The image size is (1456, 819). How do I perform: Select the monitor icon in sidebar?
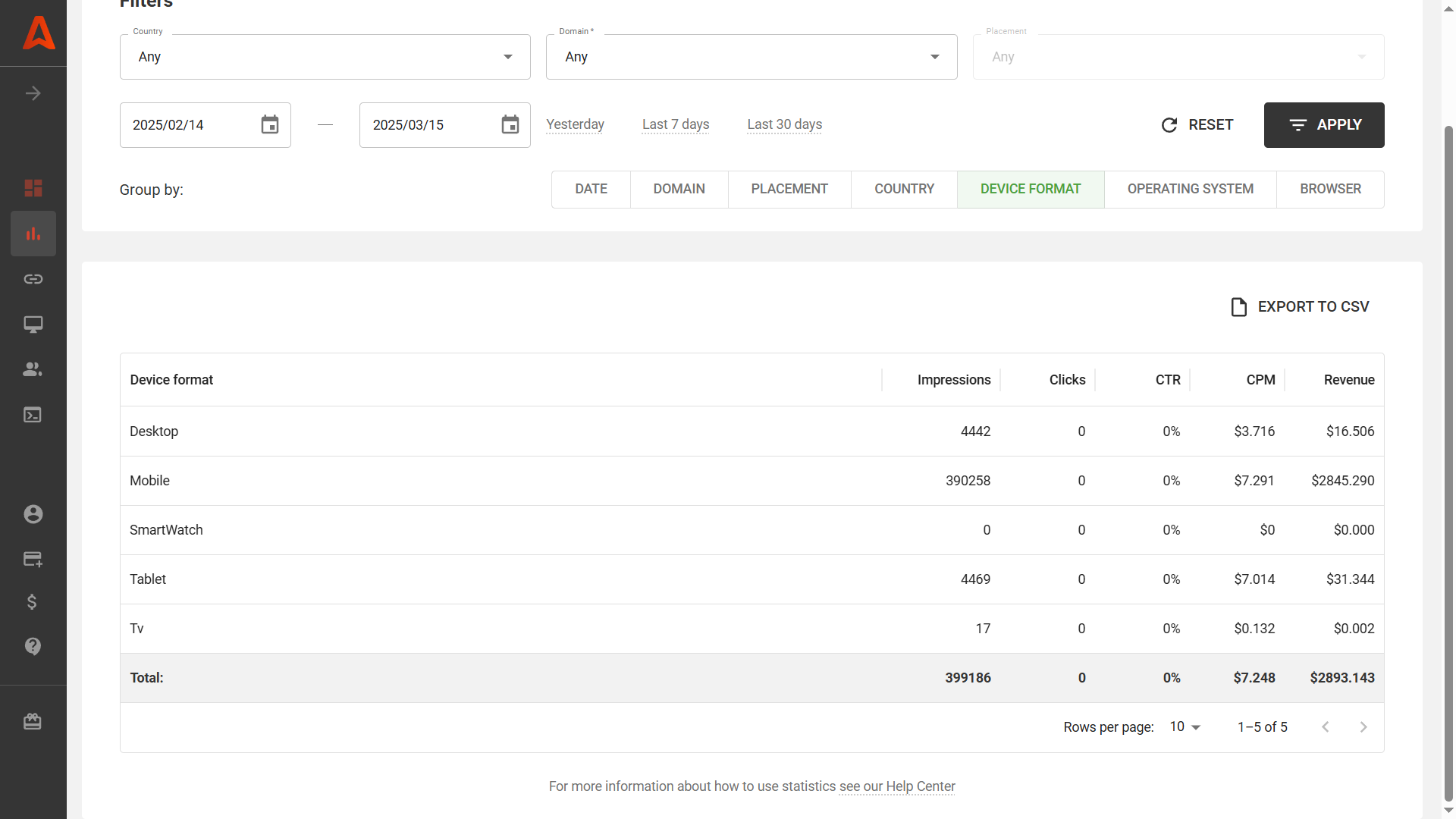point(33,325)
